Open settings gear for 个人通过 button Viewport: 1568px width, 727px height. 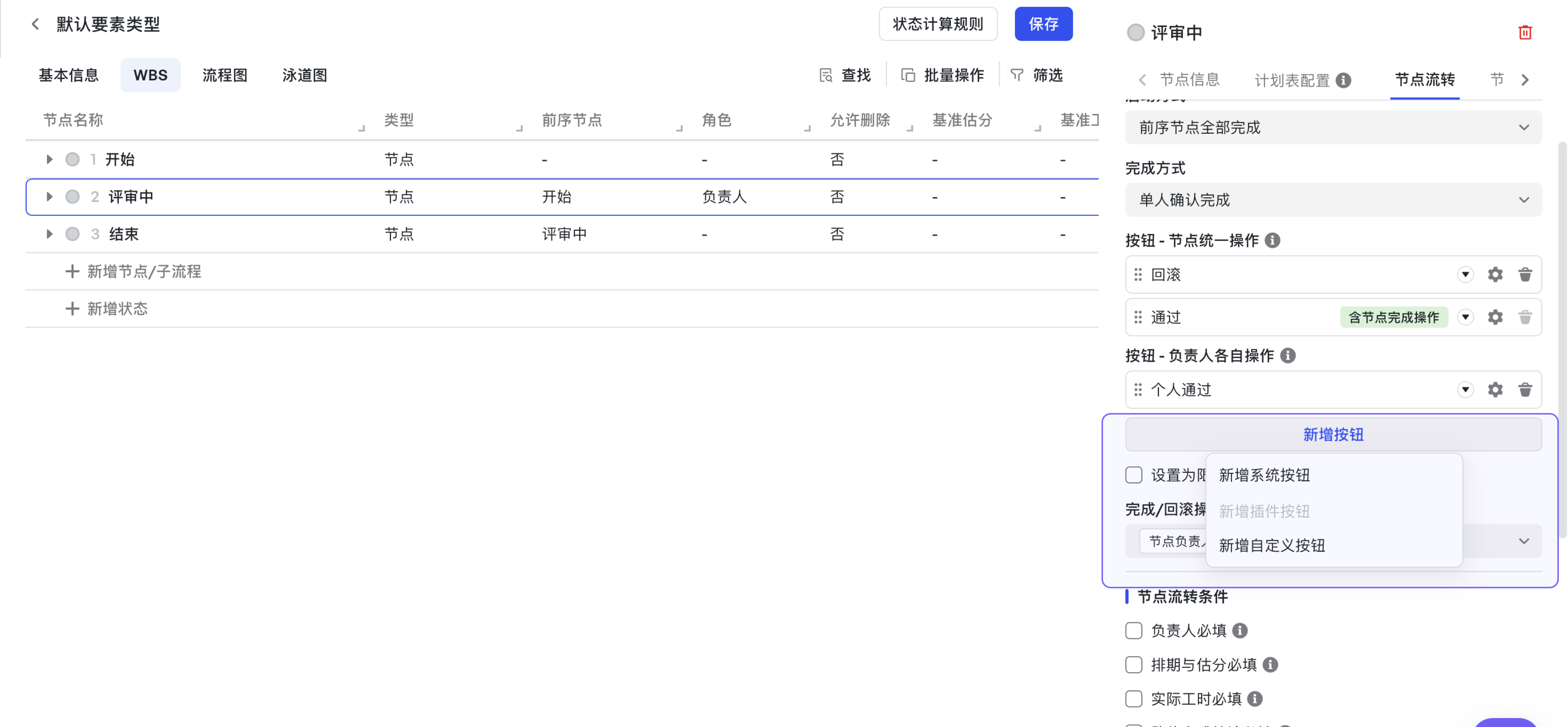coord(1495,389)
